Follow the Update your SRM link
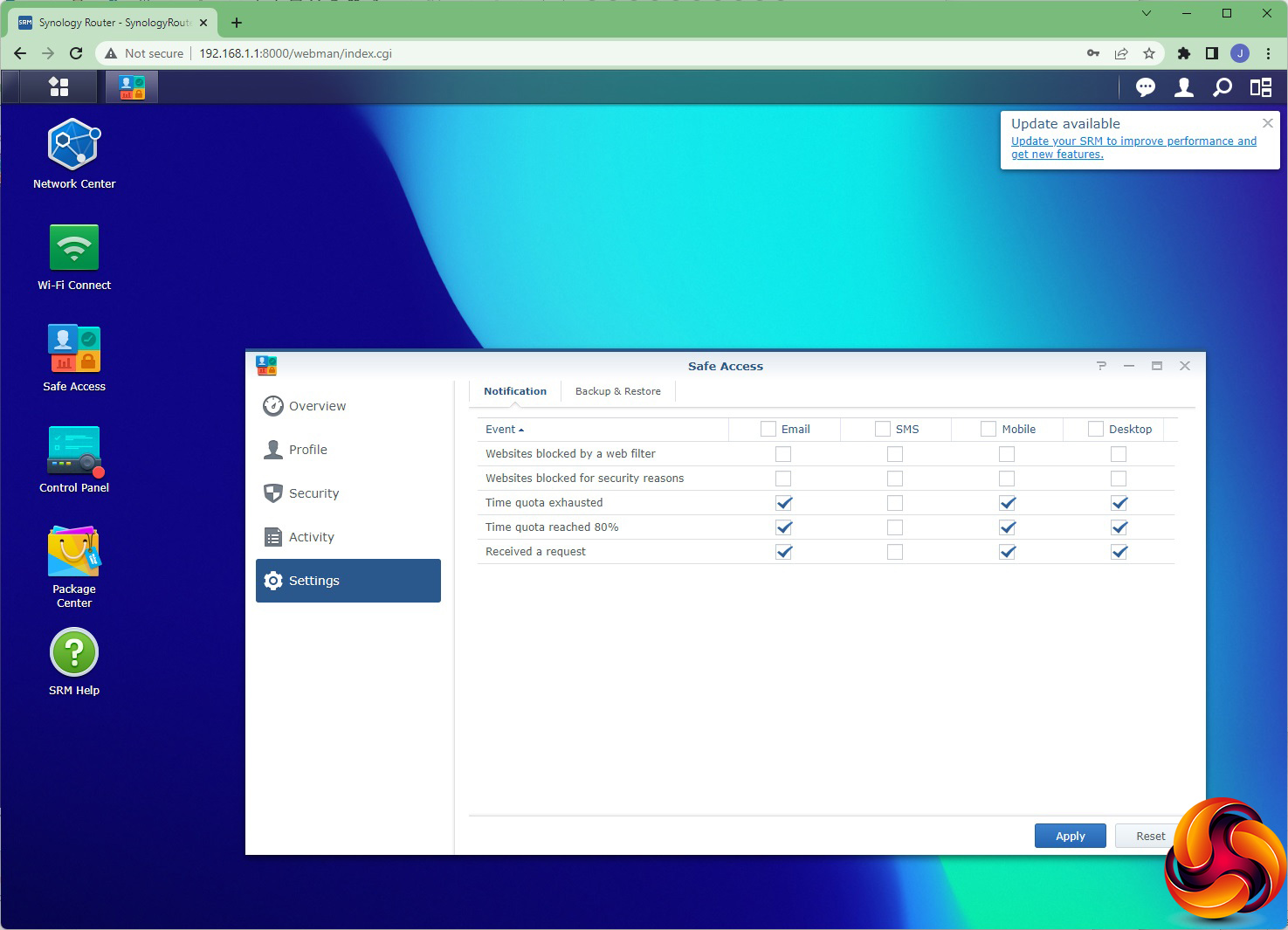1288x930 pixels. [x=1133, y=148]
